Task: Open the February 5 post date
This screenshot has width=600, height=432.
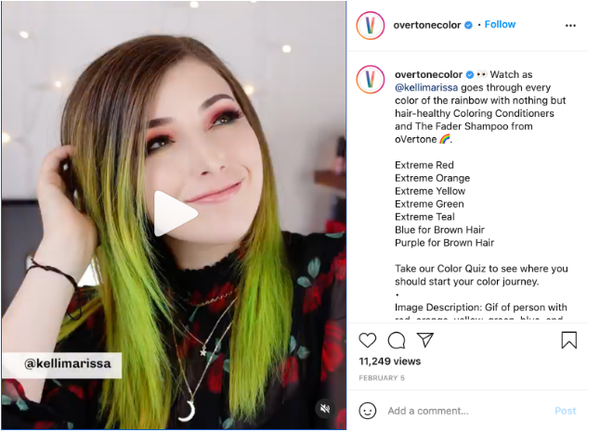Action: 382,378
